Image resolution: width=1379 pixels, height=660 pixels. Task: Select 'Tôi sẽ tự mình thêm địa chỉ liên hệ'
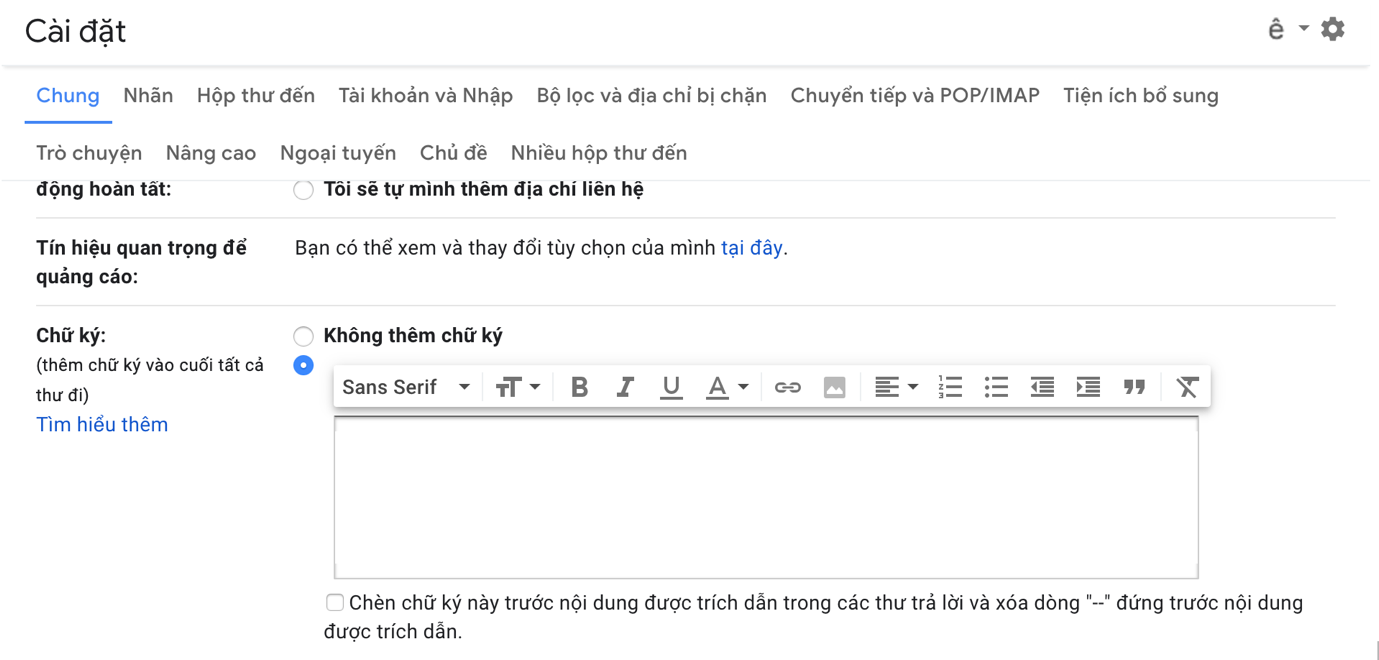coord(303,189)
